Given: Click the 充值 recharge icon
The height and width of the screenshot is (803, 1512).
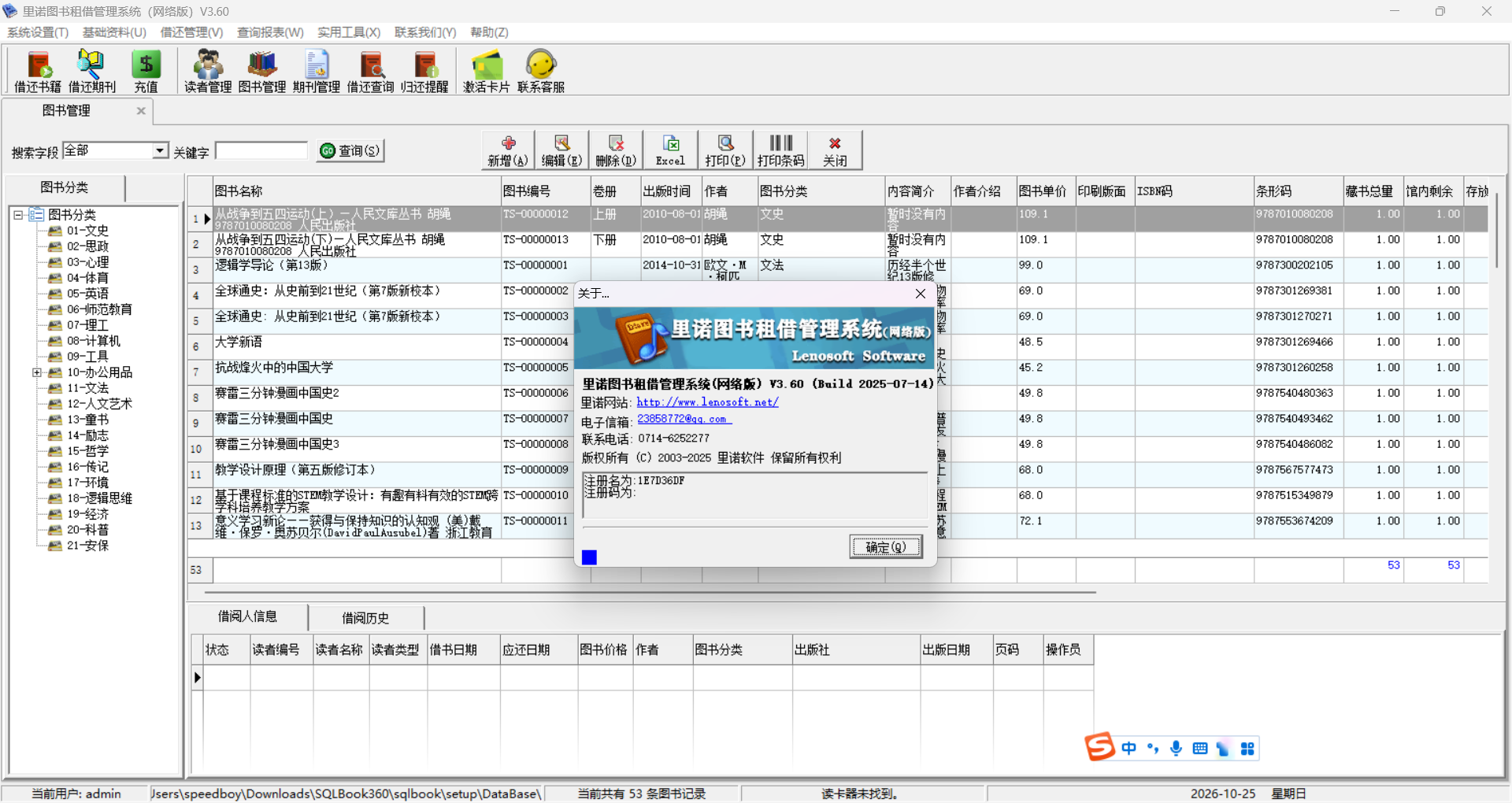Looking at the screenshot, I should pyautogui.click(x=146, y=72).
